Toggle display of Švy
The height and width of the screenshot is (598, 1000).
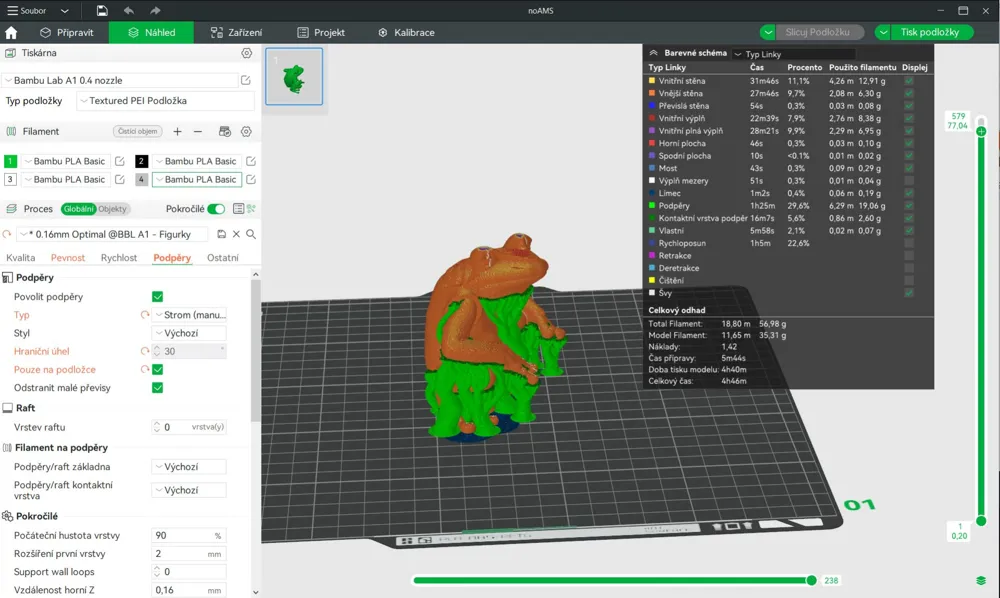point(909,293)
